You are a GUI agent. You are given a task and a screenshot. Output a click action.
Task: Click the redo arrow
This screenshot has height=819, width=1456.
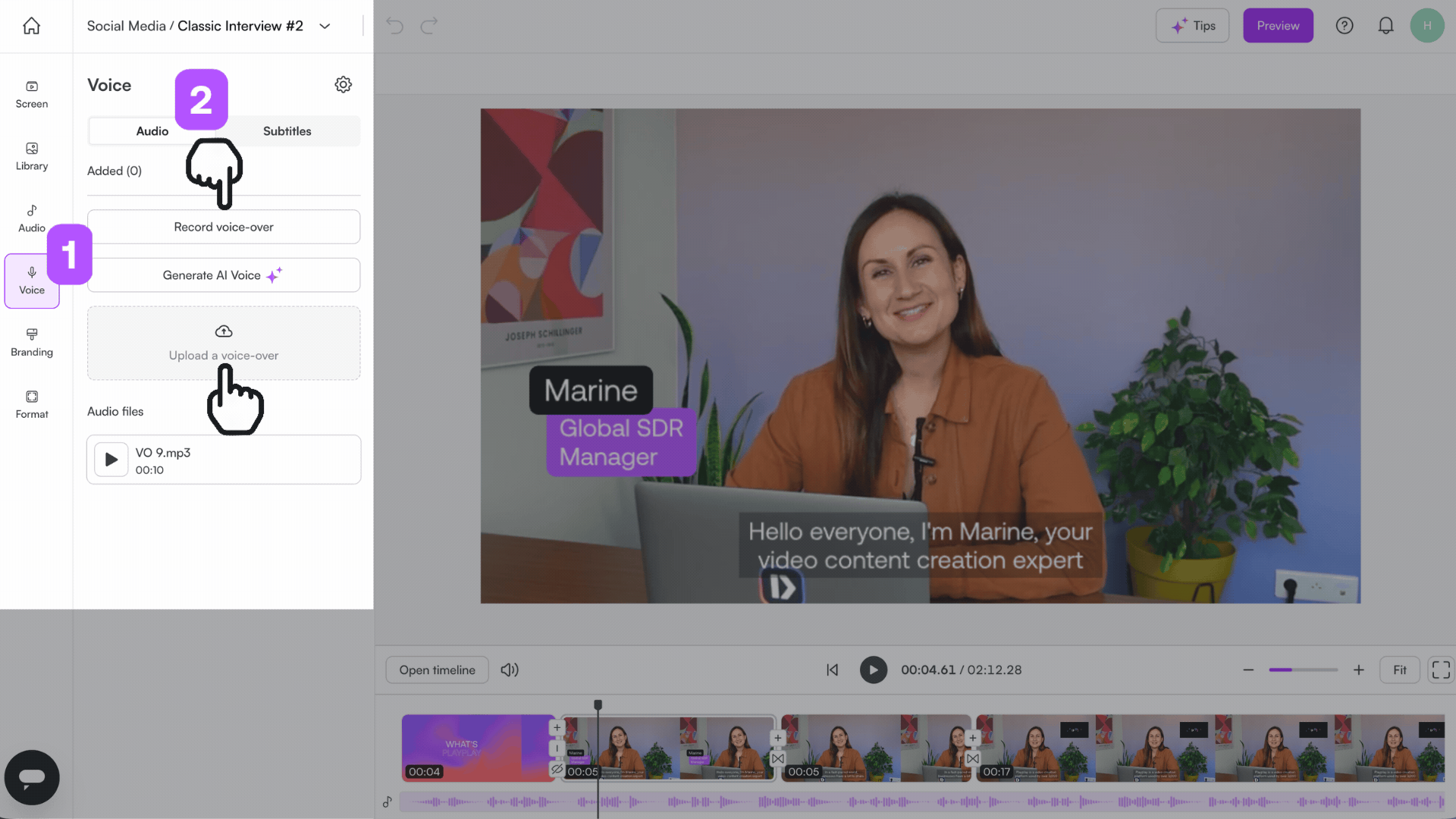[x=429, y=26]
